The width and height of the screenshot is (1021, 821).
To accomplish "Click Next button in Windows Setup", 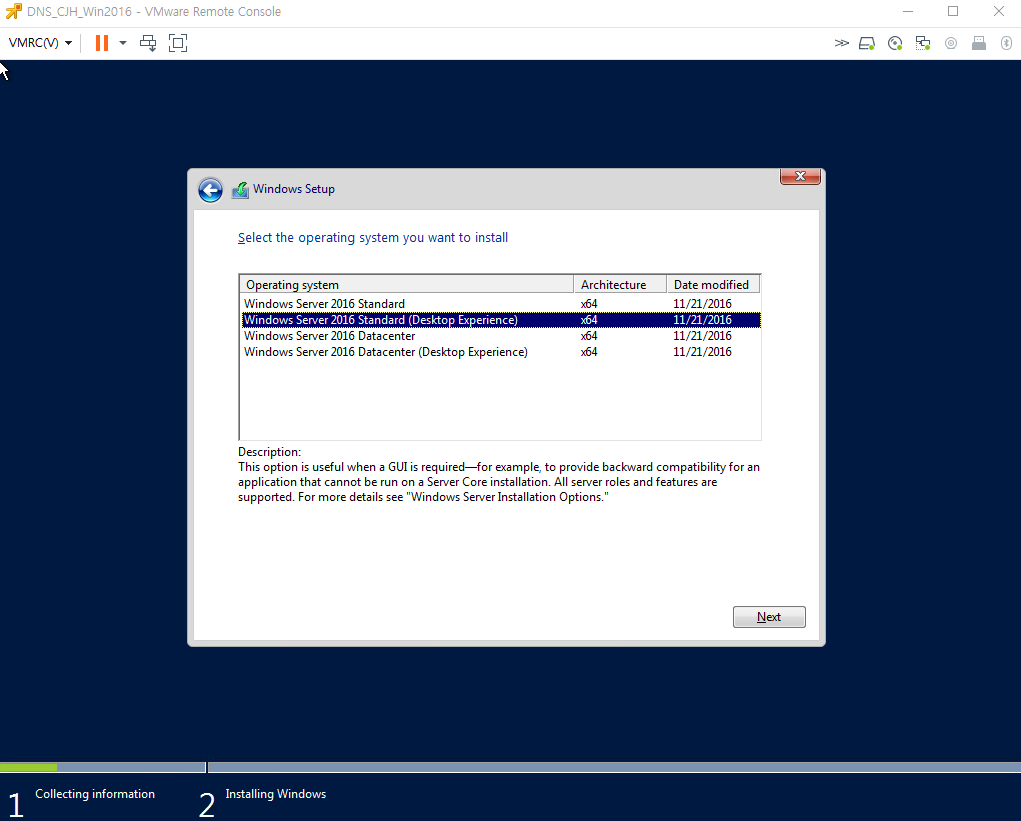I will 769,617.
